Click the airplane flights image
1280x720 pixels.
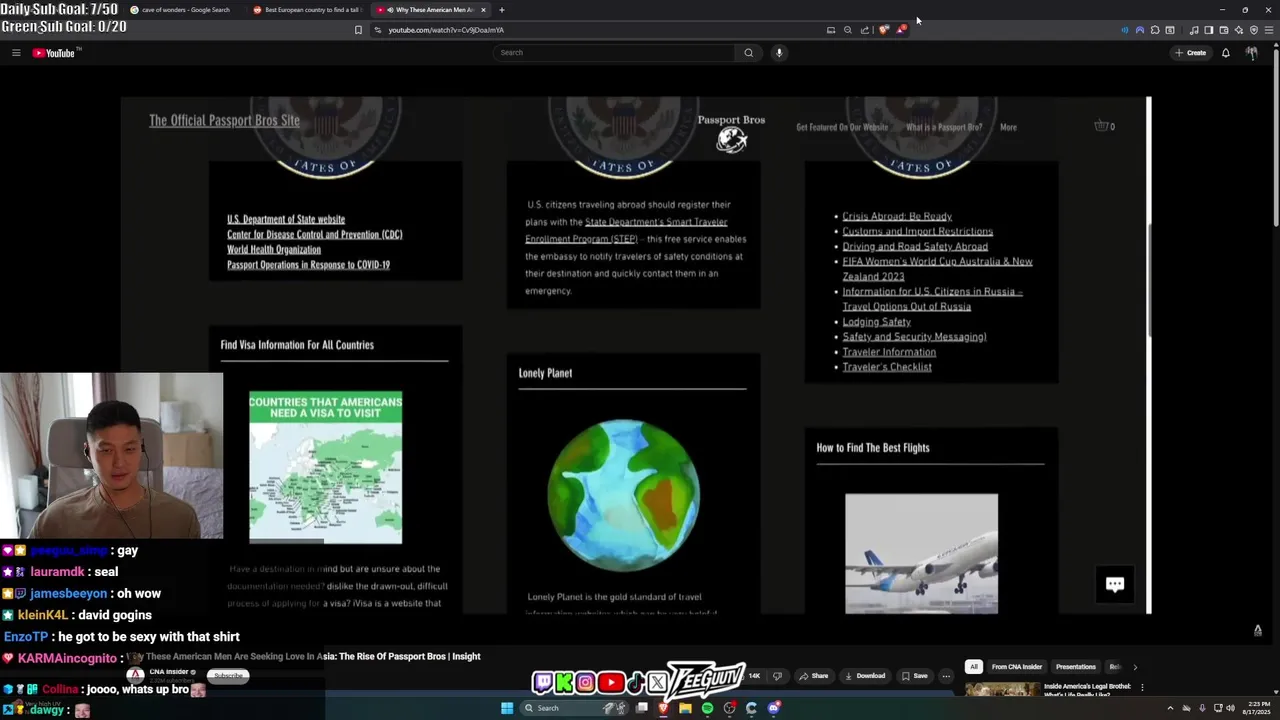tap(921, 553)
